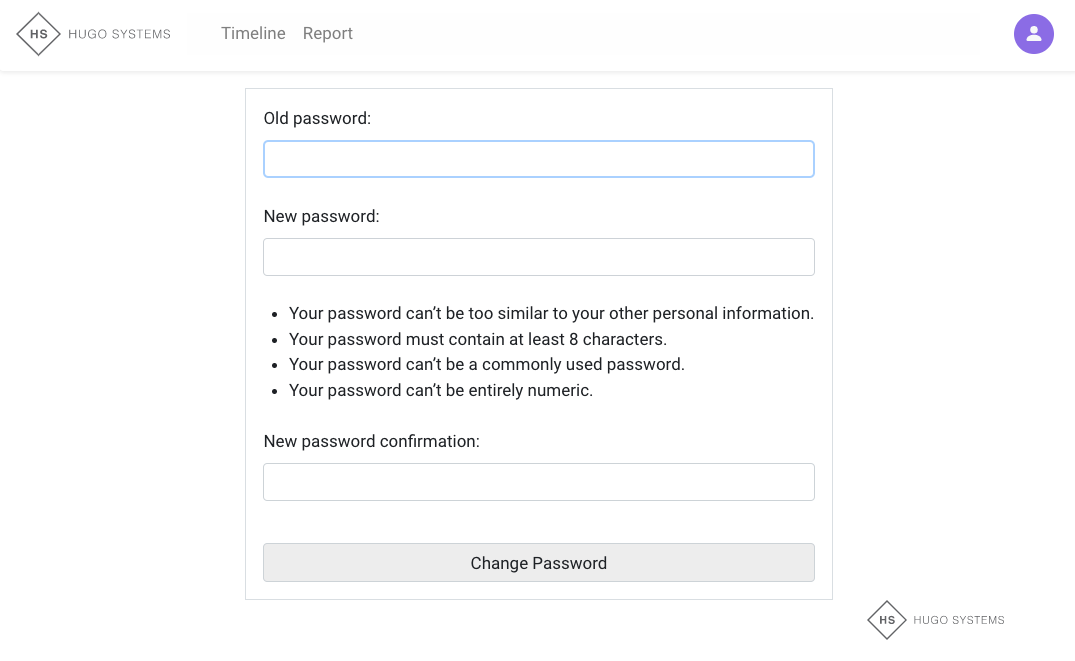Click the footer Hugo Systems brand text
Viewport: 1075px width, 661px height.
pos(958,620)
